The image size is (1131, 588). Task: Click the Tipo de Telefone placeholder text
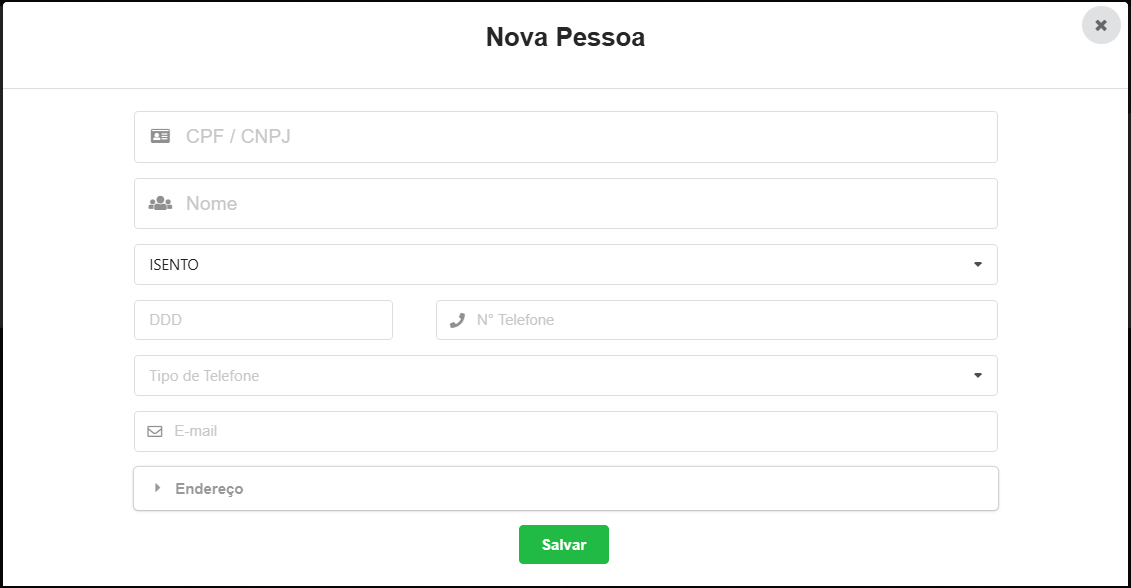click(x=204, y=376)
